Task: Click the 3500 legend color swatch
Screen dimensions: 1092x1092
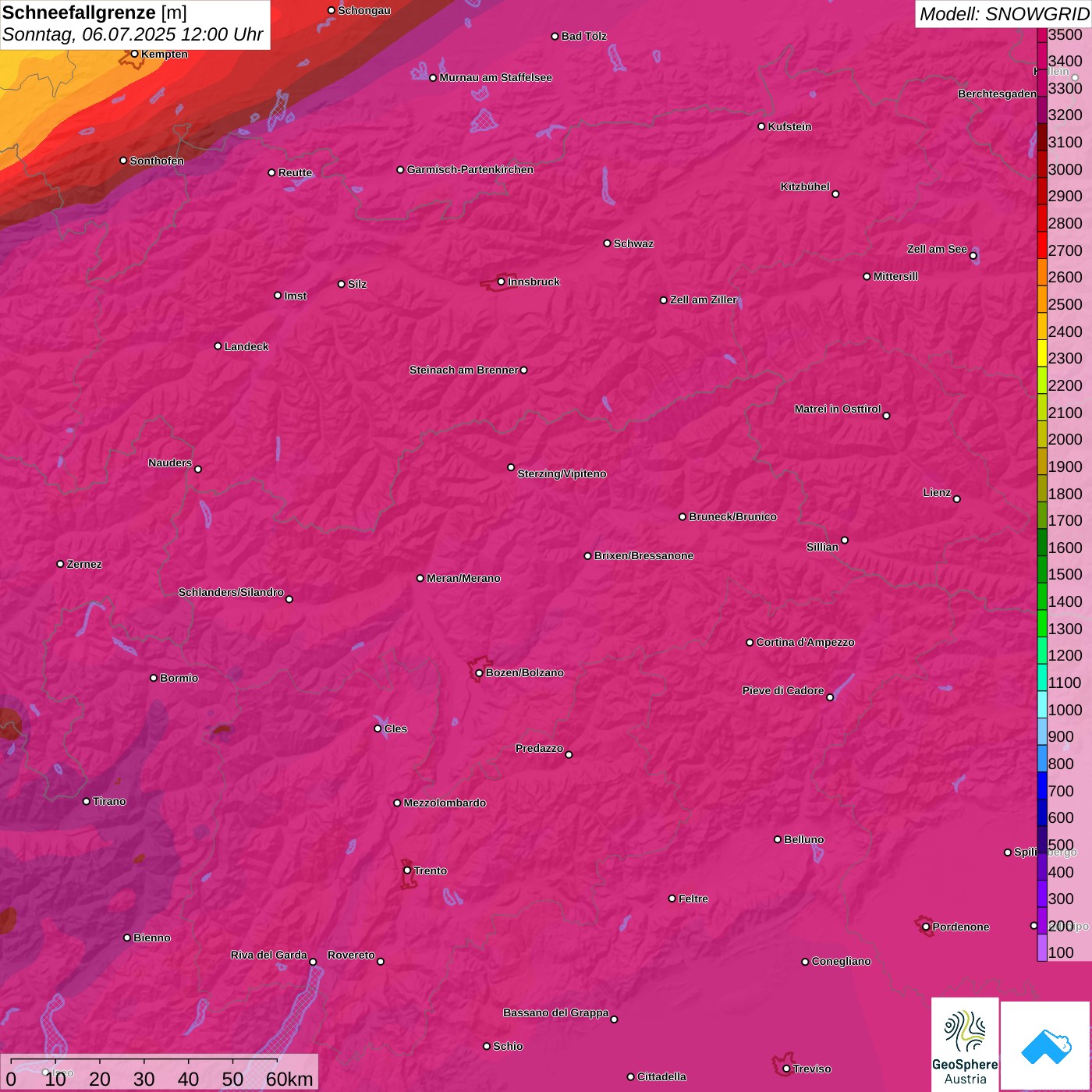Action: coord(1041,34)
